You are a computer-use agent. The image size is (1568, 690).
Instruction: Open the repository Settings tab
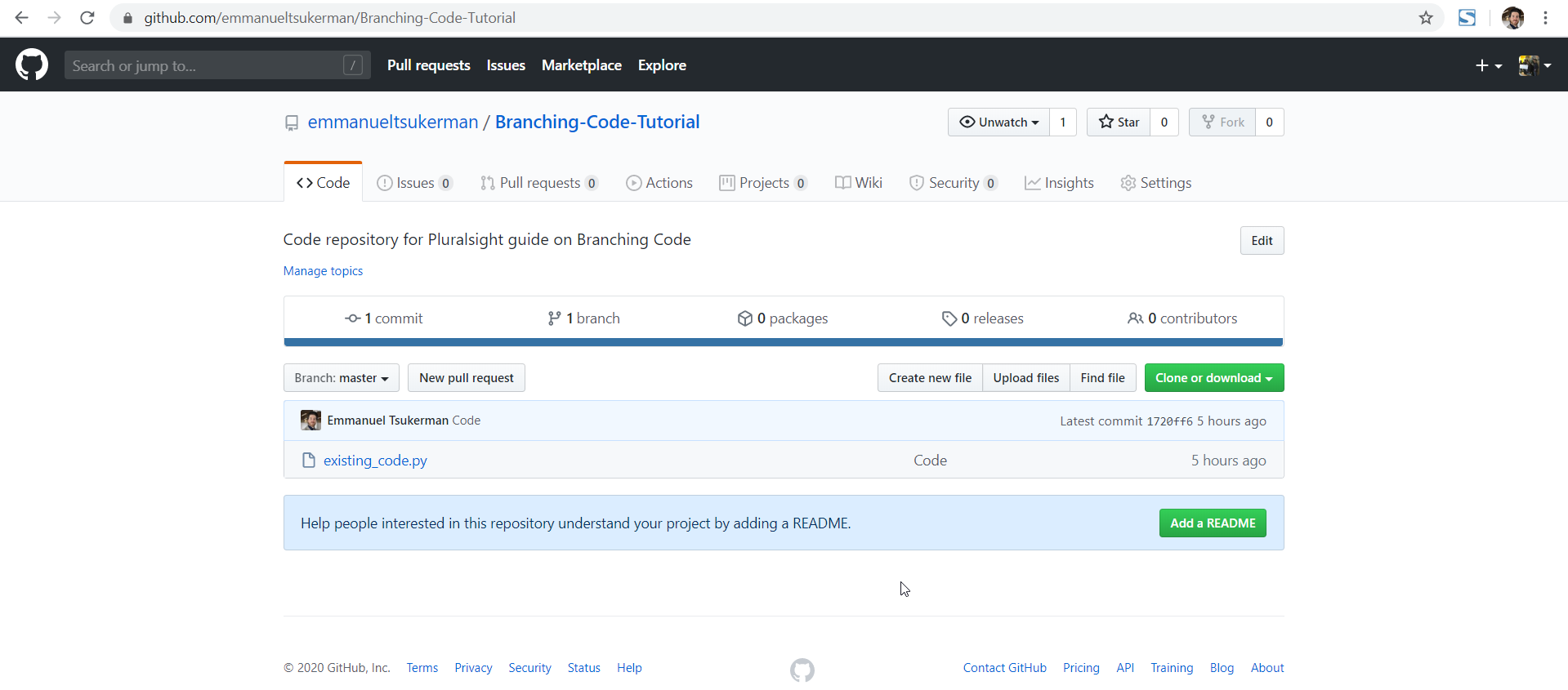point(1156,183)
